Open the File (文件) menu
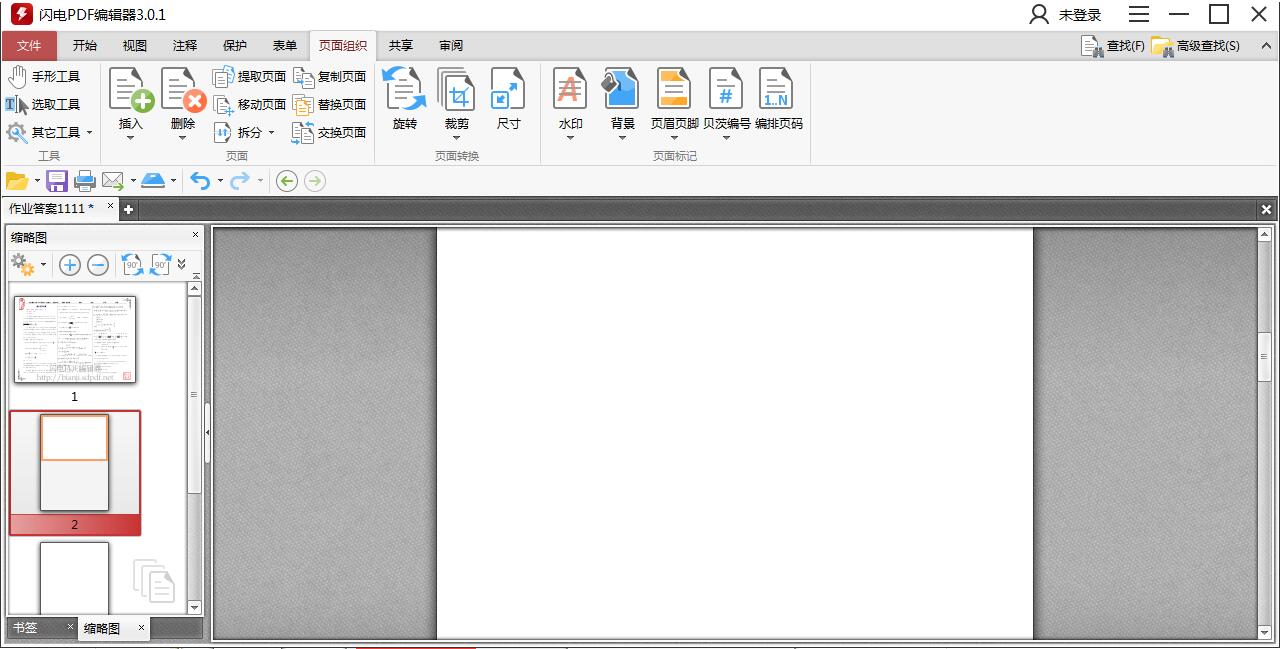 (x=29, y=46)
